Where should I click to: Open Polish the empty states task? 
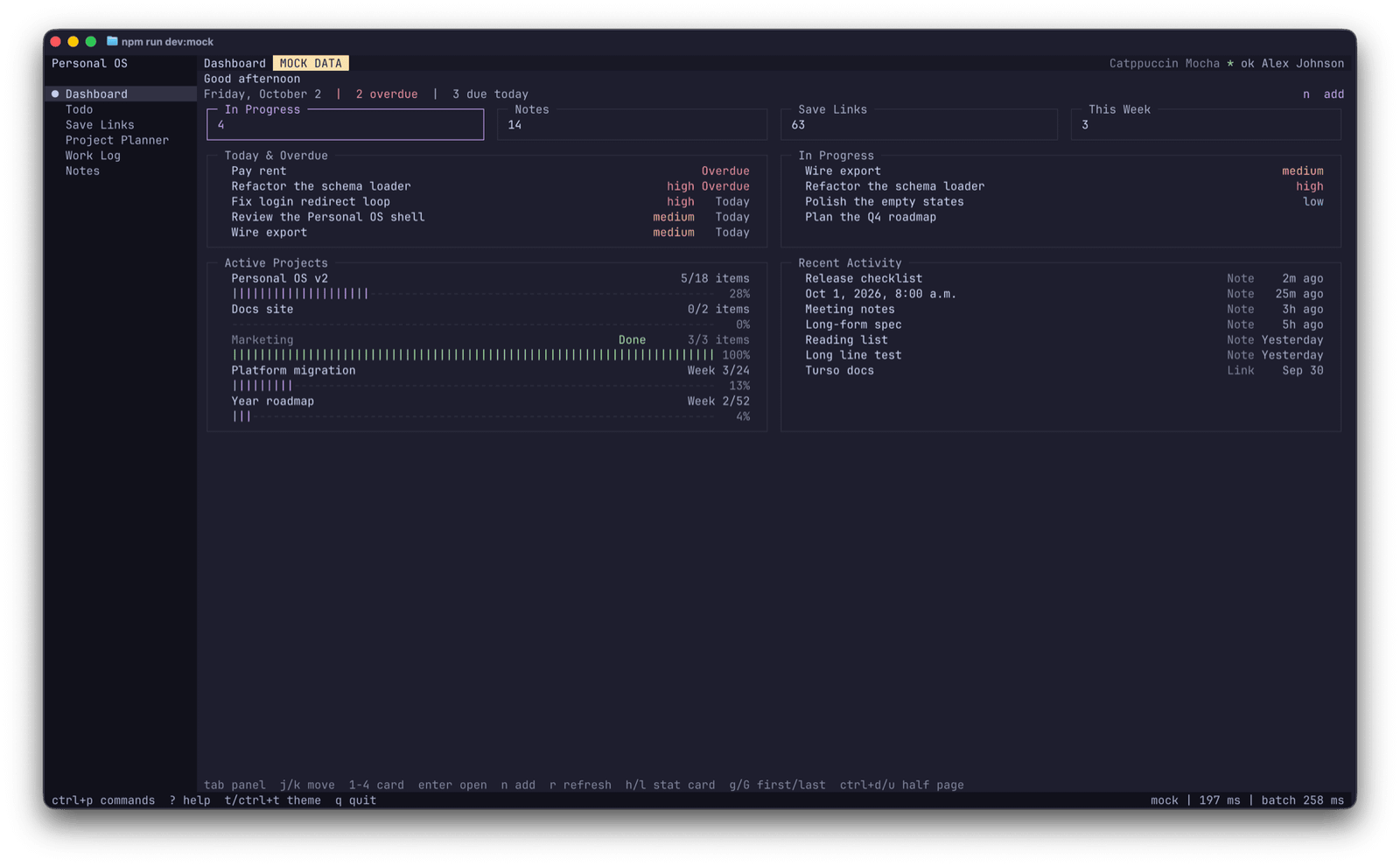pos(1064,201)
